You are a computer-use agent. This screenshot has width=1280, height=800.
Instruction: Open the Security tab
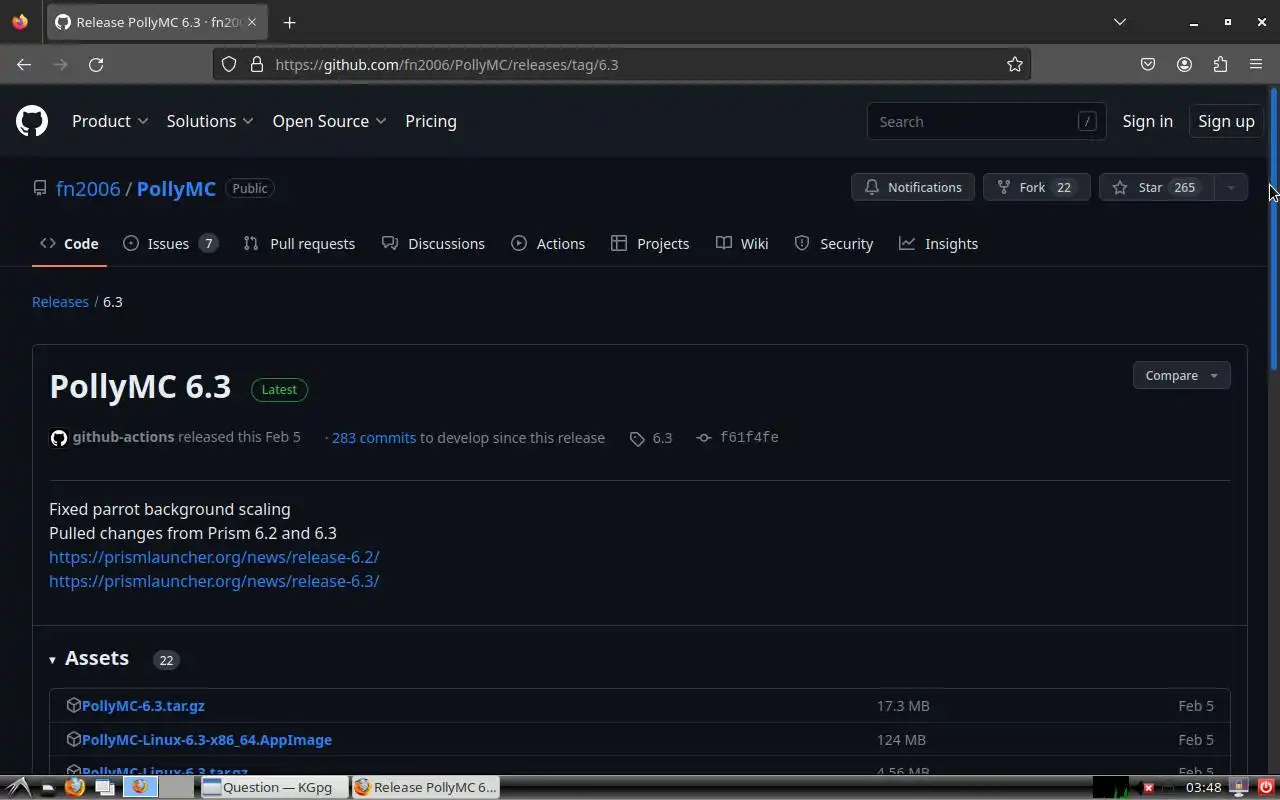834,244
